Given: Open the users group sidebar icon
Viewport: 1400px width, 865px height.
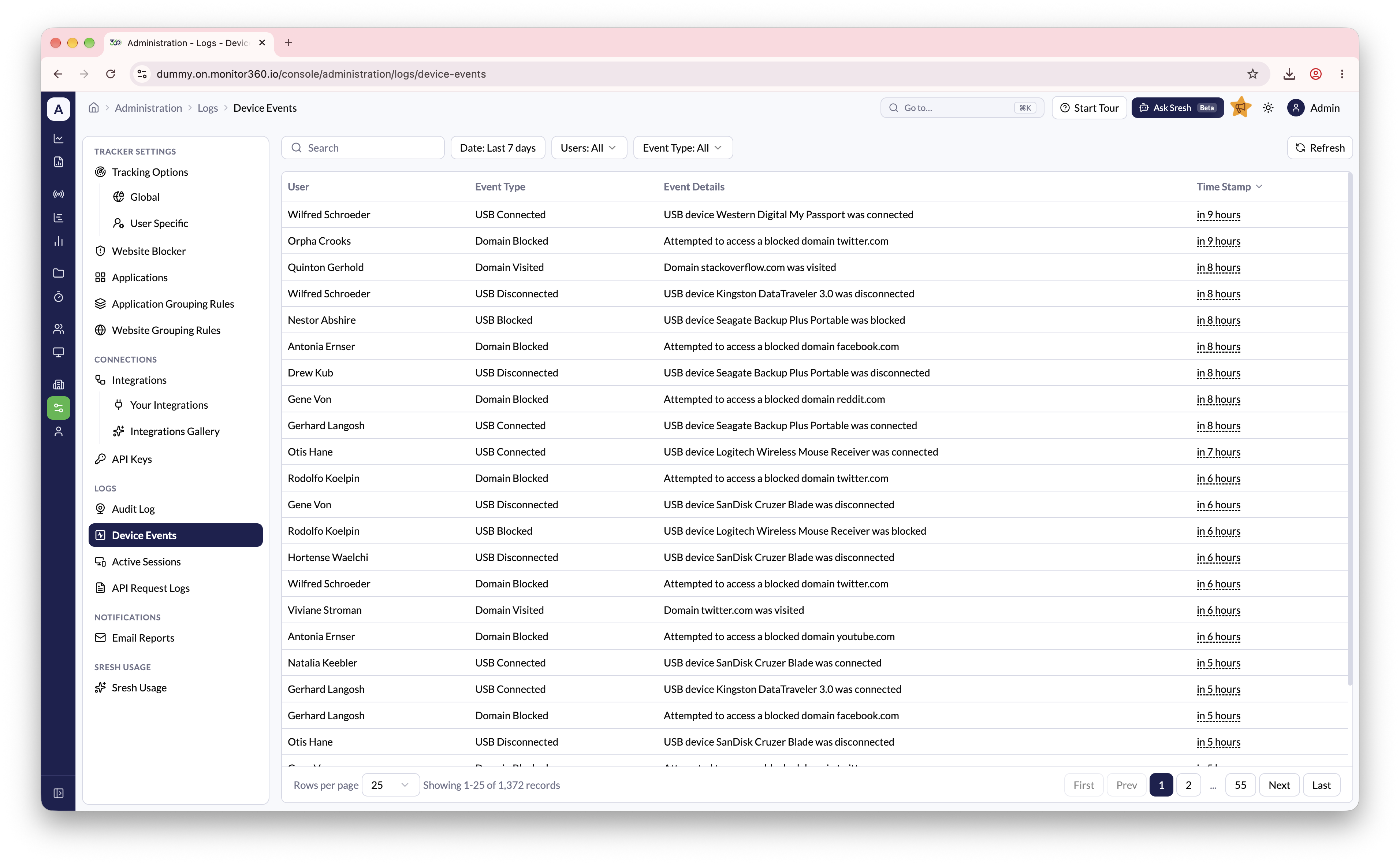Looking at the screenshot, I should coord(58,328).
